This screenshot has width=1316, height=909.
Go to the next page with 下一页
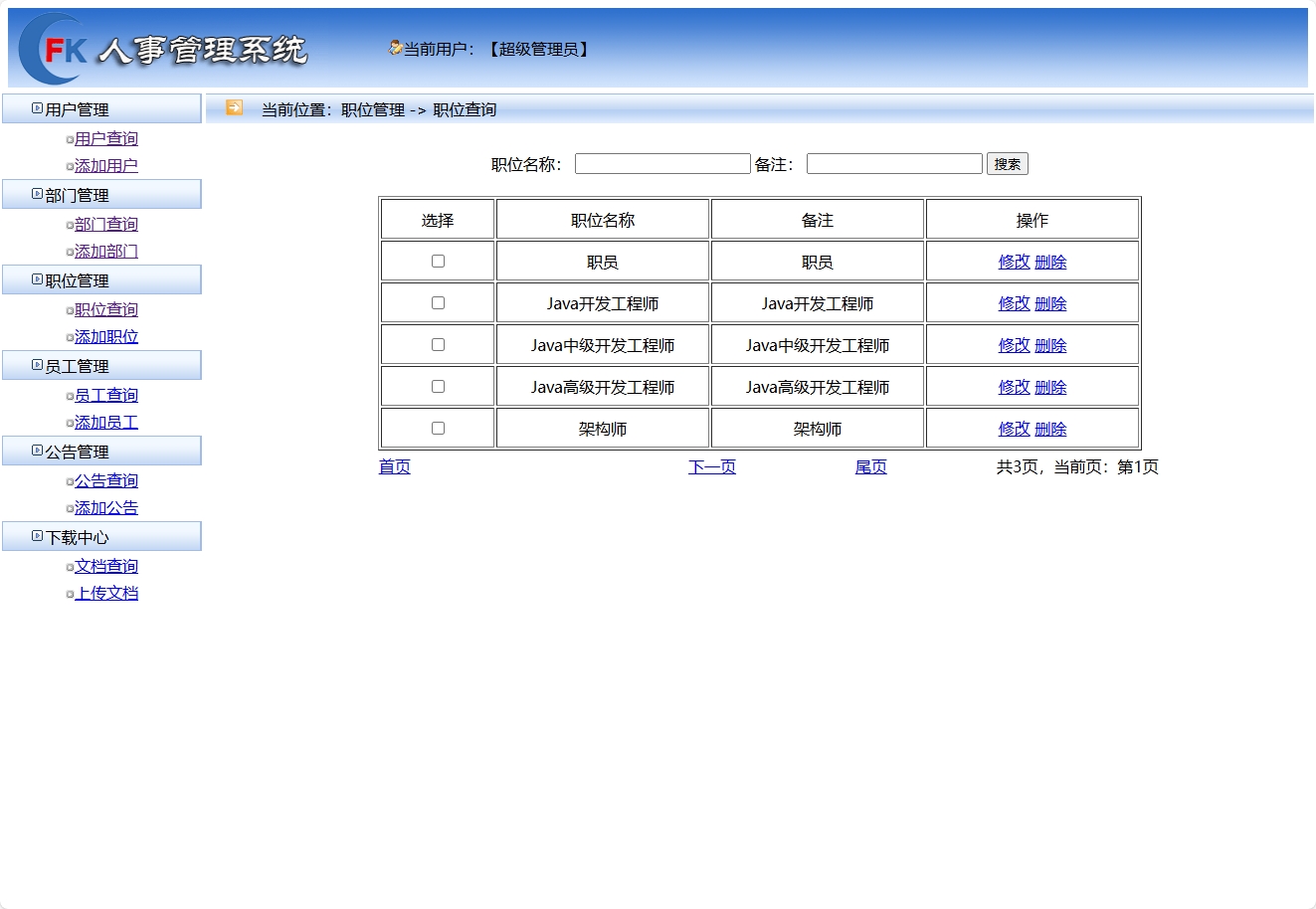click(x=712, y=467)
